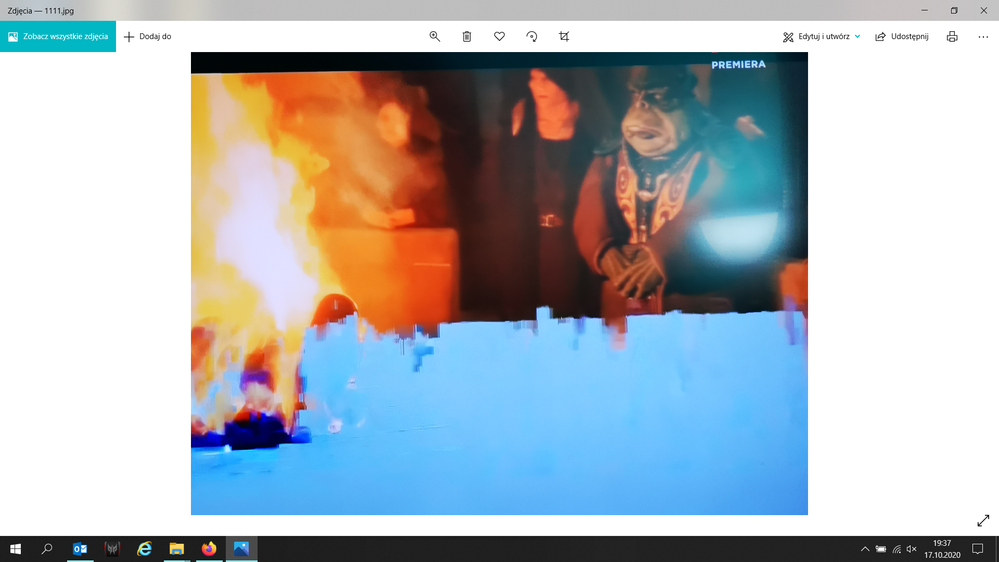The width and height of the screenshot is (999, 562).
Task: Open taskbar search magnifier
Action: point(47,549)
